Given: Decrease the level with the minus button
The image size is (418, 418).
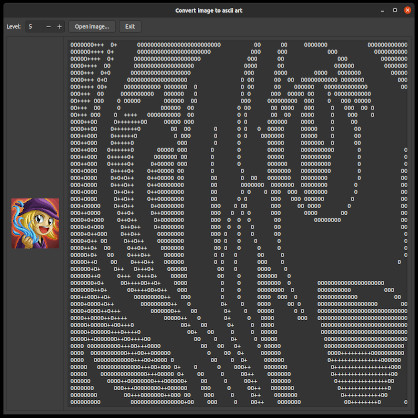Looking at the screenshot, I should [x=49, y=27].
